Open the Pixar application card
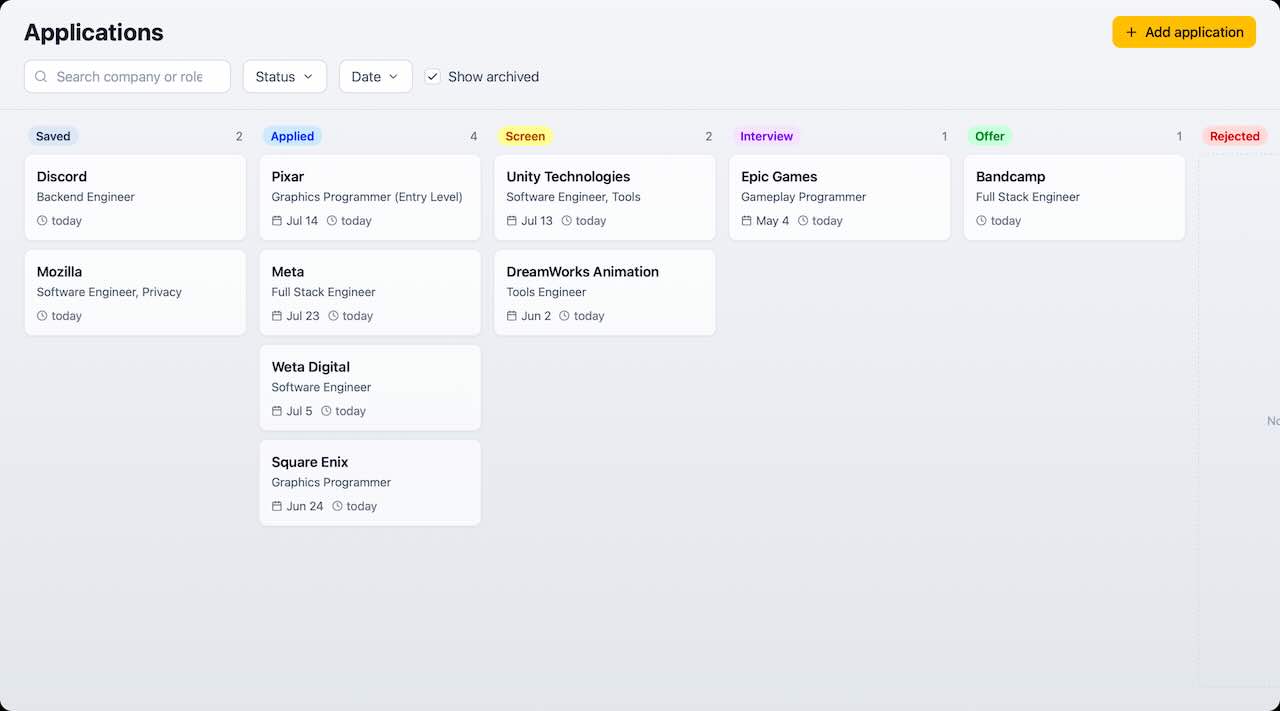The height and width of the screenshot is (711, 1280). [x=370, y=197]
